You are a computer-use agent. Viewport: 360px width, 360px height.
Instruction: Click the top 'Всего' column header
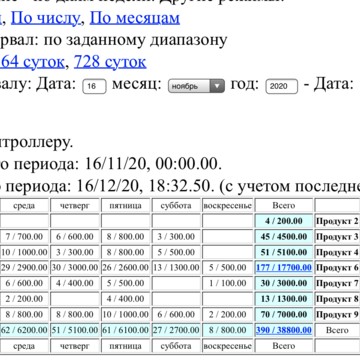coord(284,205)
